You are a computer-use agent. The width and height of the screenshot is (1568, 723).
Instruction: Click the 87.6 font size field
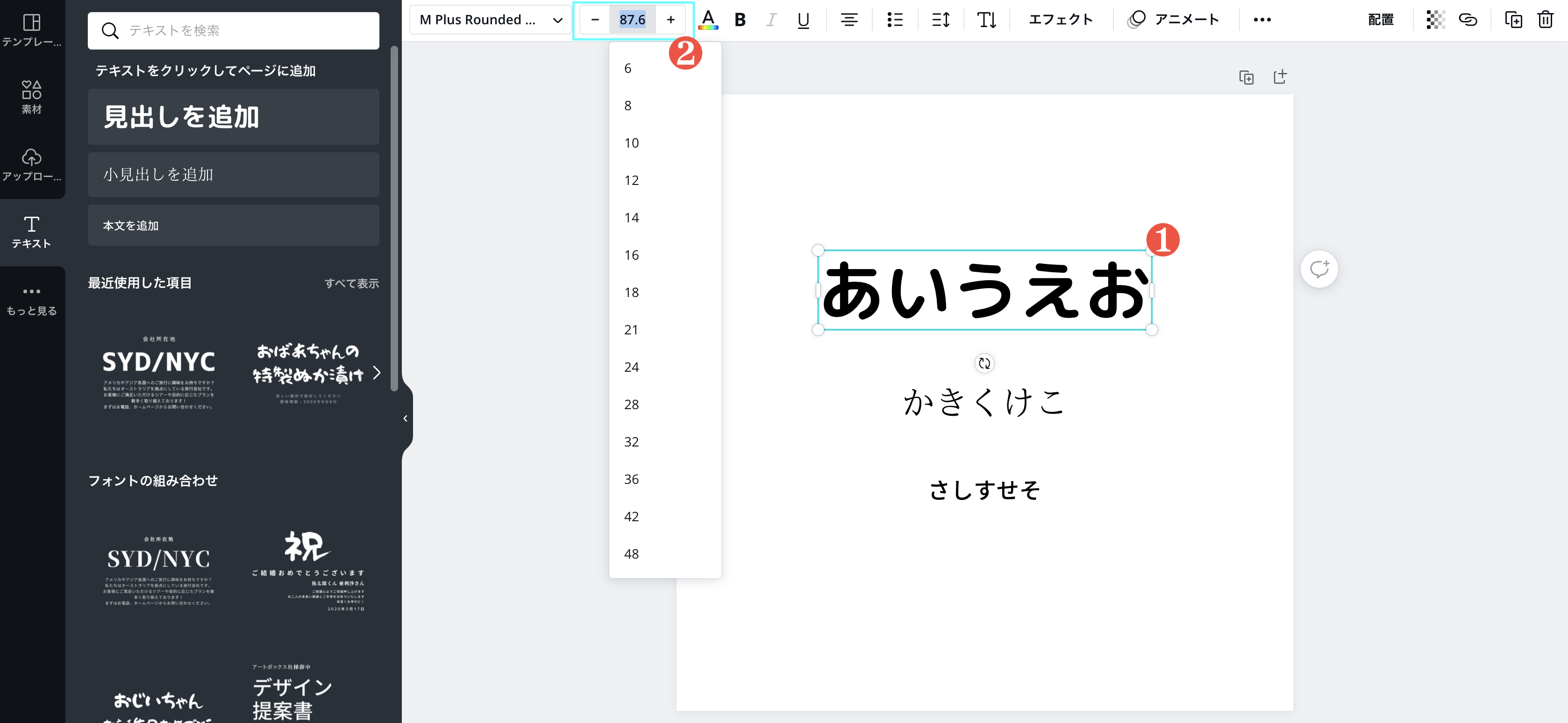pos(633,20)
